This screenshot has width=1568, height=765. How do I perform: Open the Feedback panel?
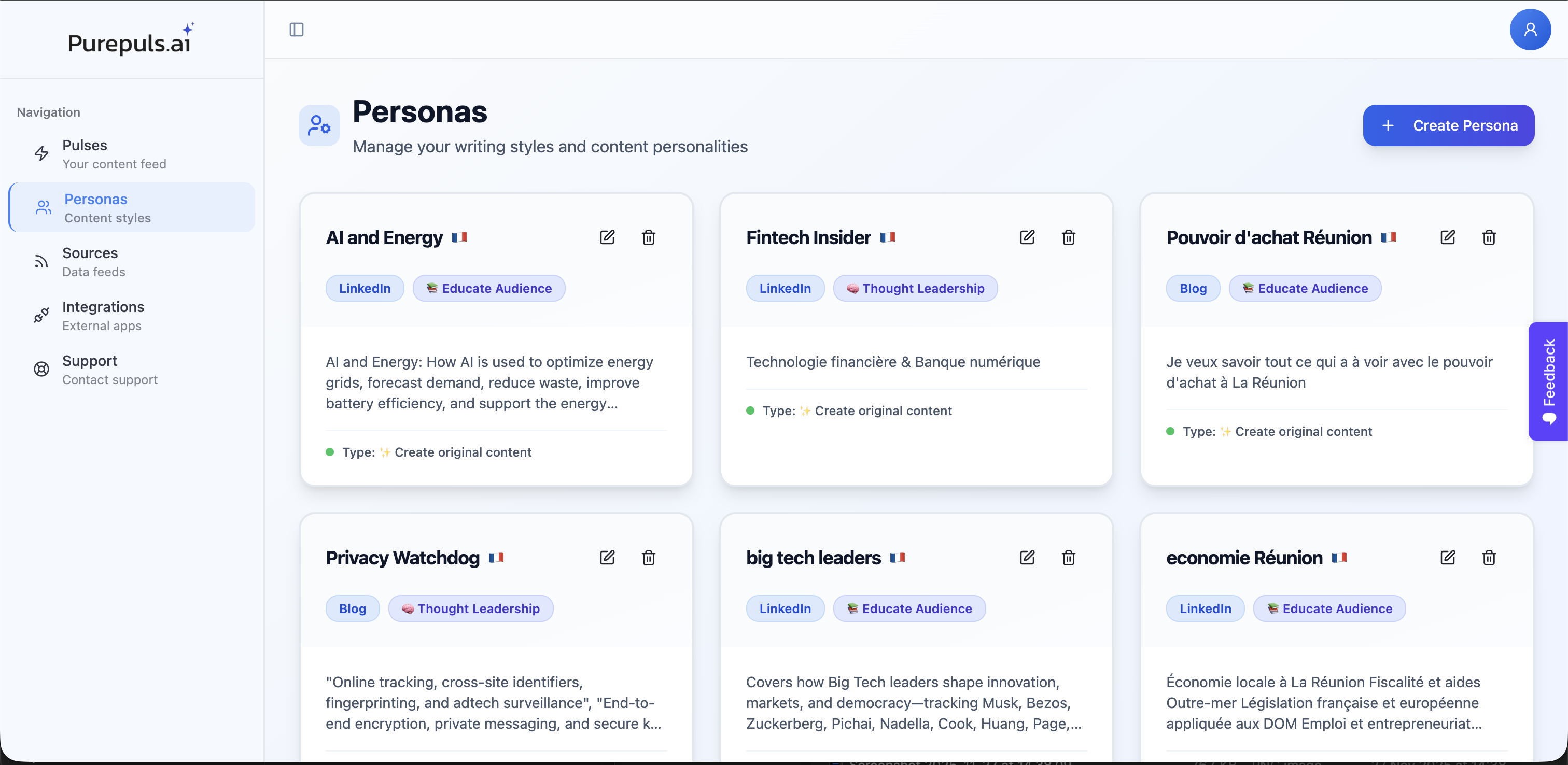[1550, 381]
